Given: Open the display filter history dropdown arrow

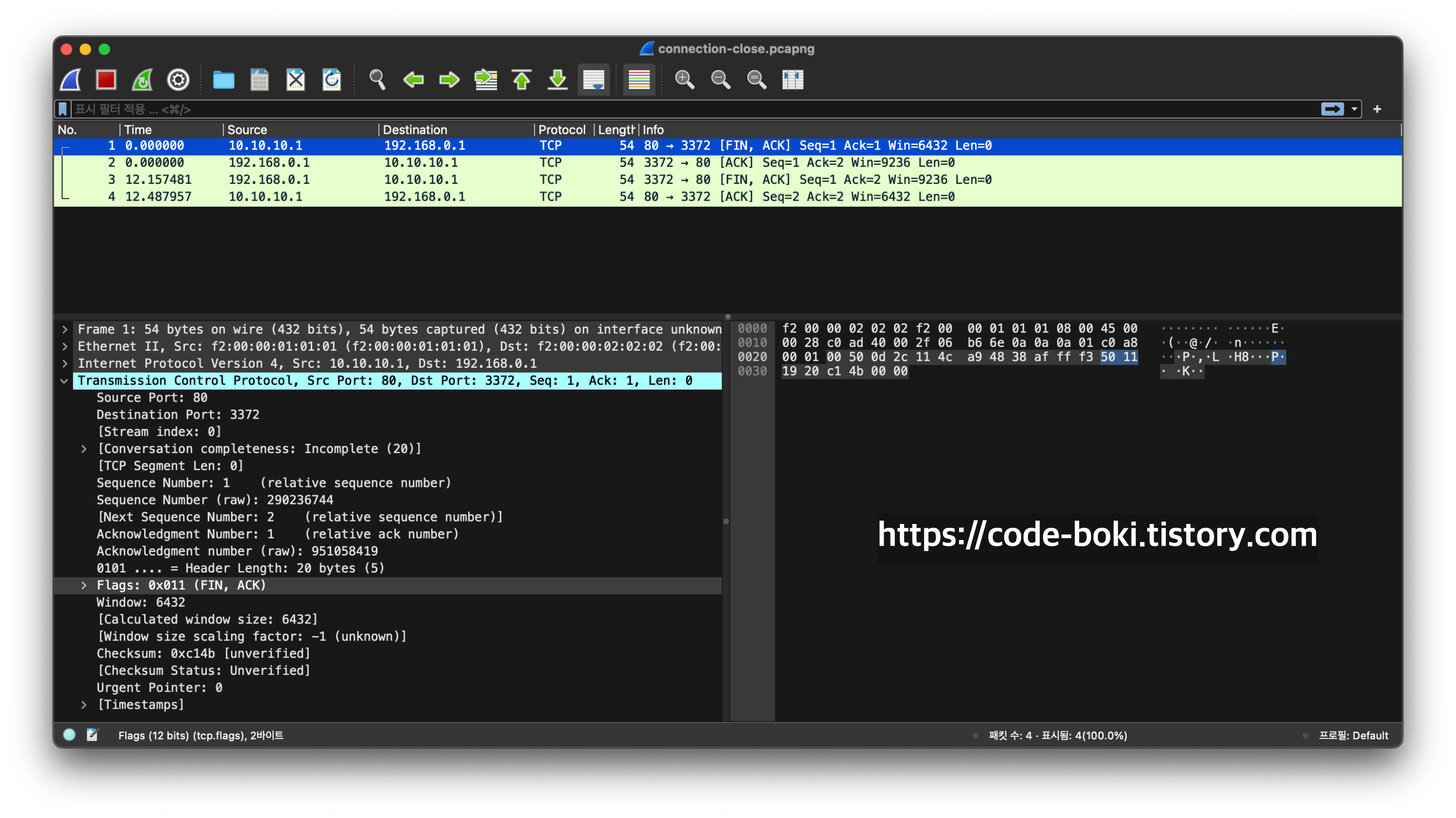Looking at the screenshot, I should 1354,109.
